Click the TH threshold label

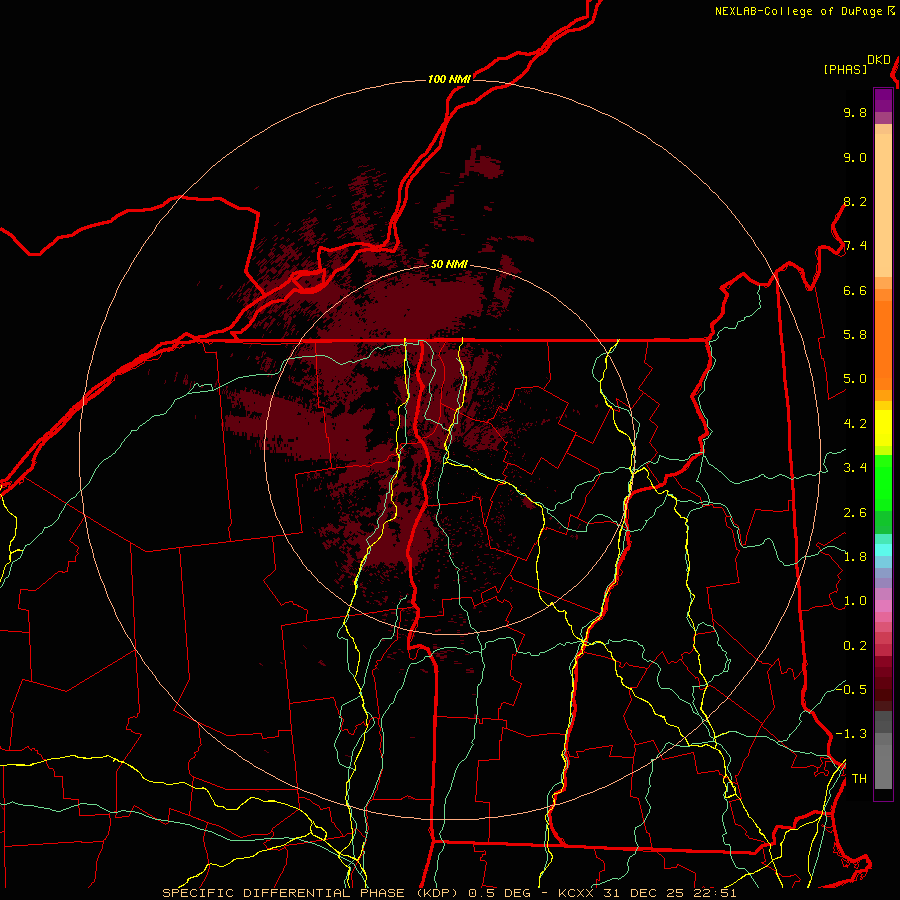coord(859,779)
